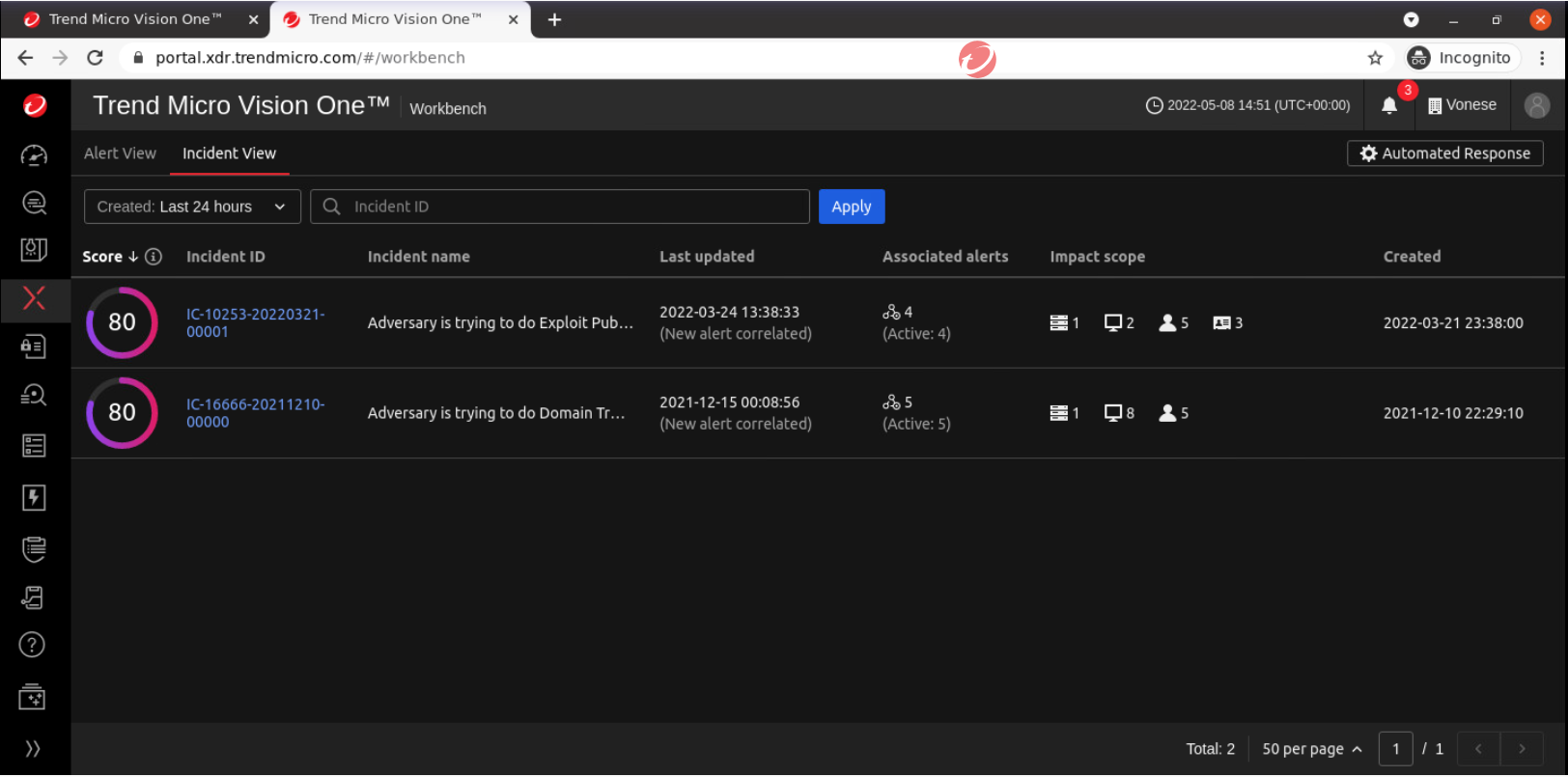Viewport: 1568px width, 777px height.
Task: Expand the left sidebar navigation
Action: (33, 749)
